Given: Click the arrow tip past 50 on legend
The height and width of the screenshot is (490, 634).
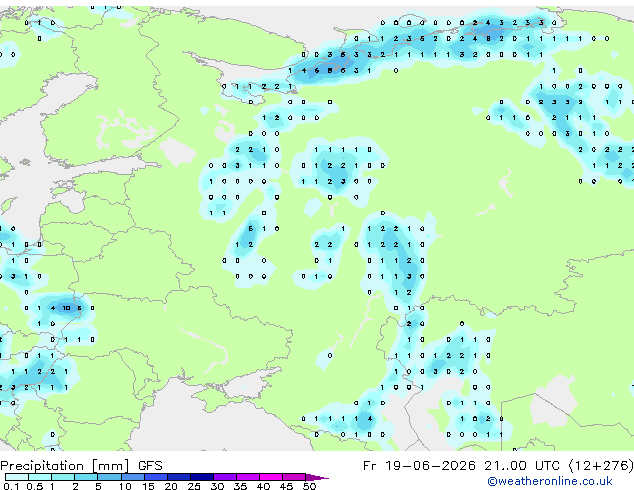Looking at the screenshot, I should (319, 477).
